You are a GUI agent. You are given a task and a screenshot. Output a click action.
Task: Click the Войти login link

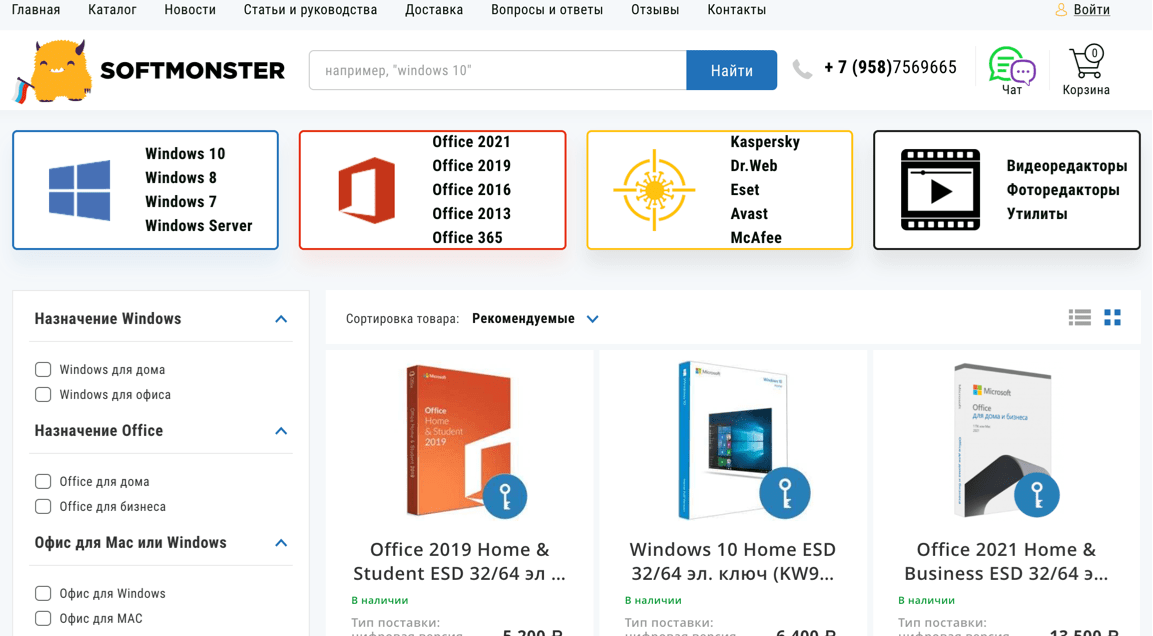tap(1091, 10)
